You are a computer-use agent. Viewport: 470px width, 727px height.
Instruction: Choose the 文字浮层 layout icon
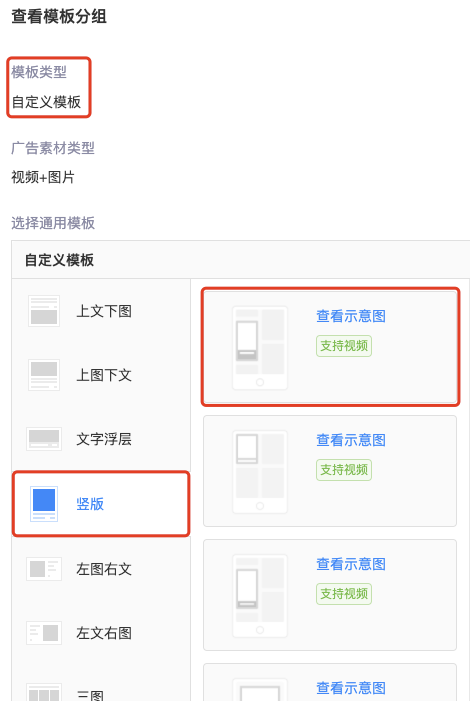click(x=44, y=439)
